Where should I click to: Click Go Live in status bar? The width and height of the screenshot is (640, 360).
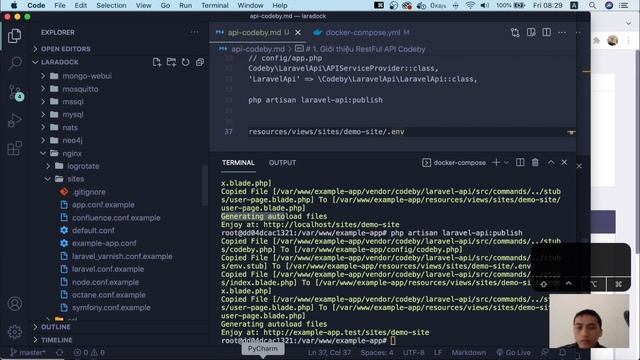tap(513, 353)
